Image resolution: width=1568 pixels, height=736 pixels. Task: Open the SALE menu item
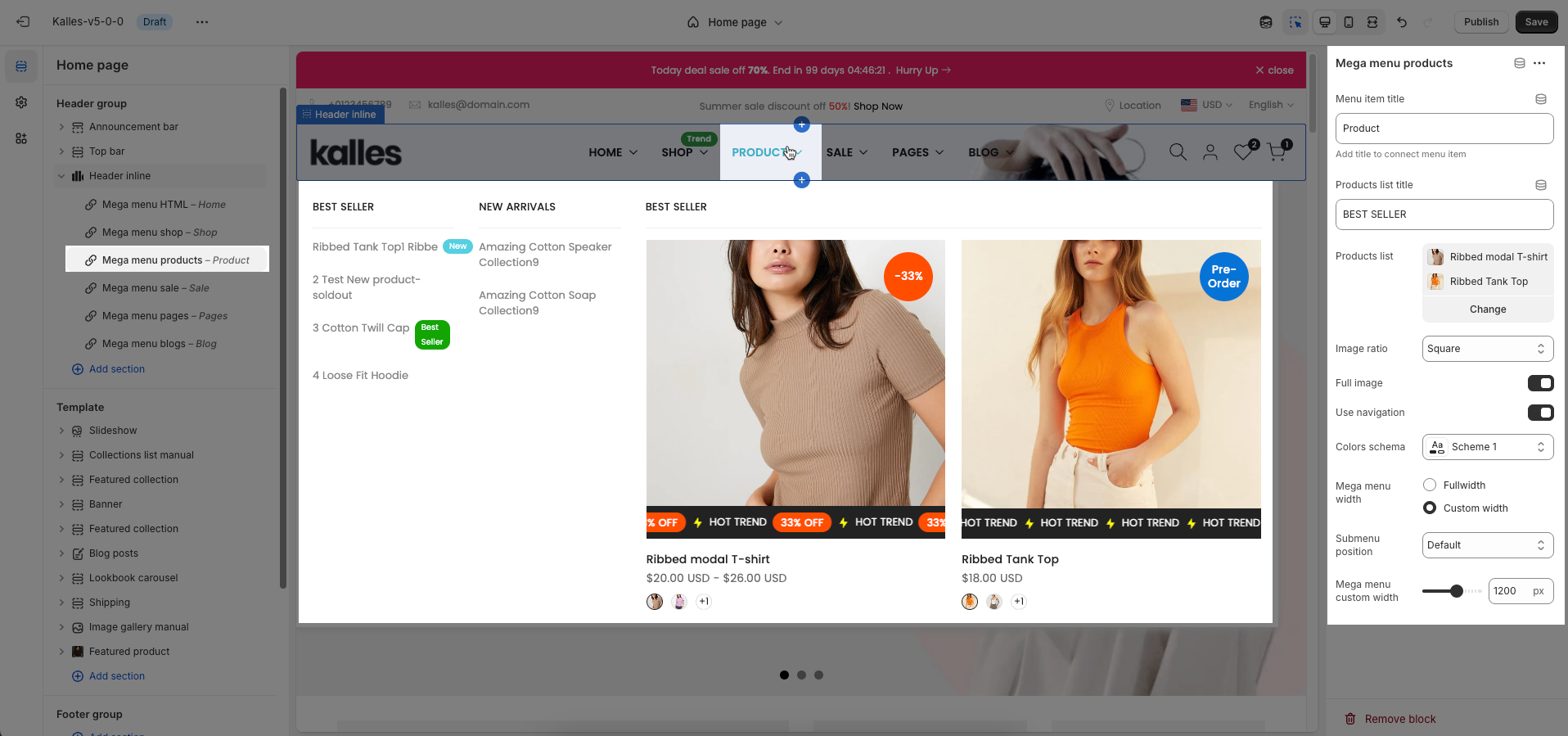click(x=847, y=152)
